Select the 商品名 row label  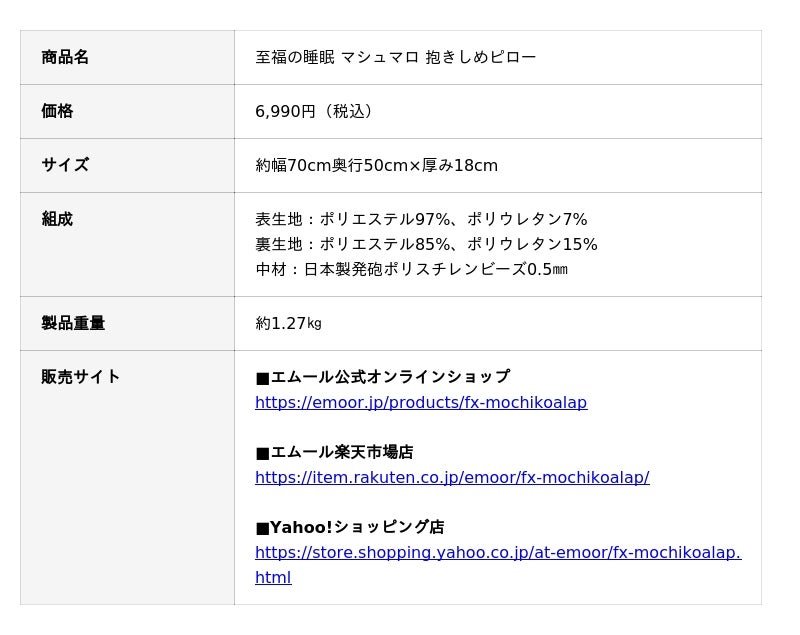(x=65, y=57)
